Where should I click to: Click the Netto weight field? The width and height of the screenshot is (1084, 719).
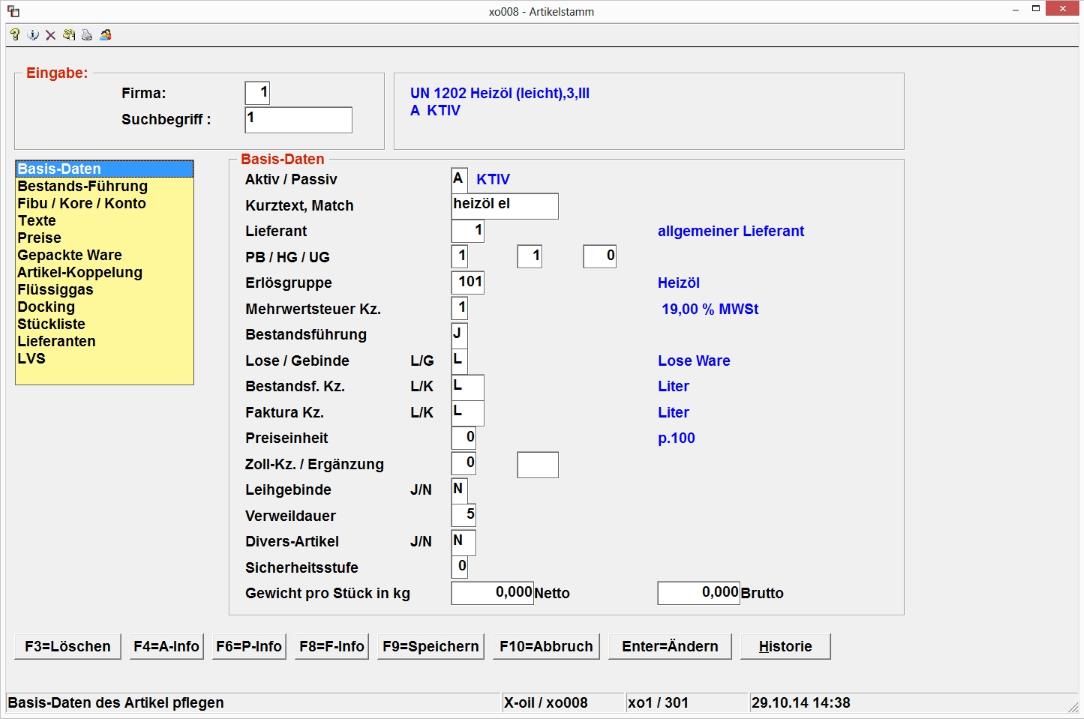(x=492, y=593)
